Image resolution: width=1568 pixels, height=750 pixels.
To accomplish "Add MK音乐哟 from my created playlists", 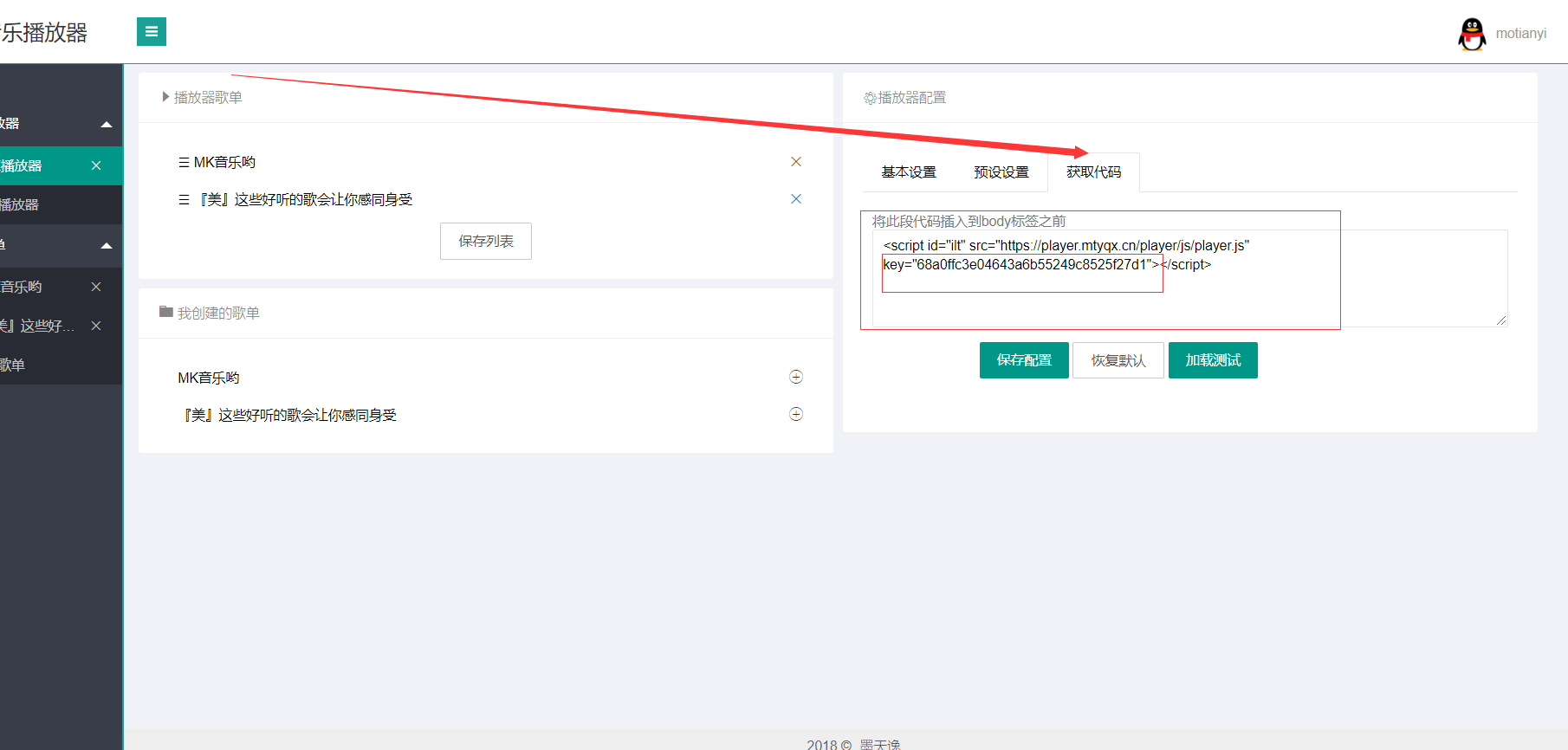I will pyautogui.click(x=796, y=377).
